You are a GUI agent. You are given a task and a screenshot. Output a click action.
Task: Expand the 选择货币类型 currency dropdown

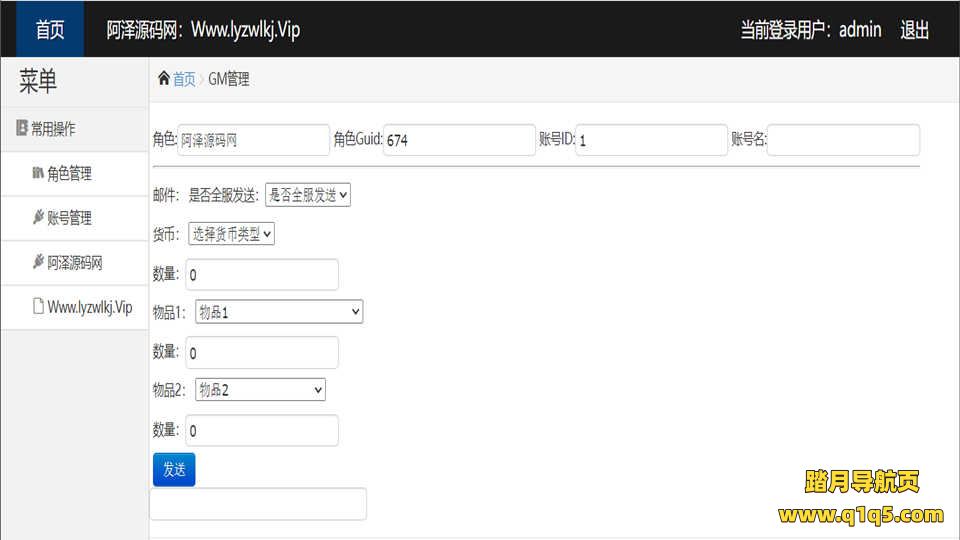pos(231,234)
